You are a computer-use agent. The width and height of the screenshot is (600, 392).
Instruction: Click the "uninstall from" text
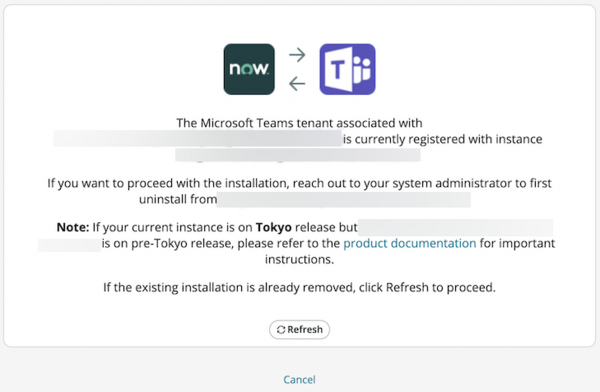point(178,199)
